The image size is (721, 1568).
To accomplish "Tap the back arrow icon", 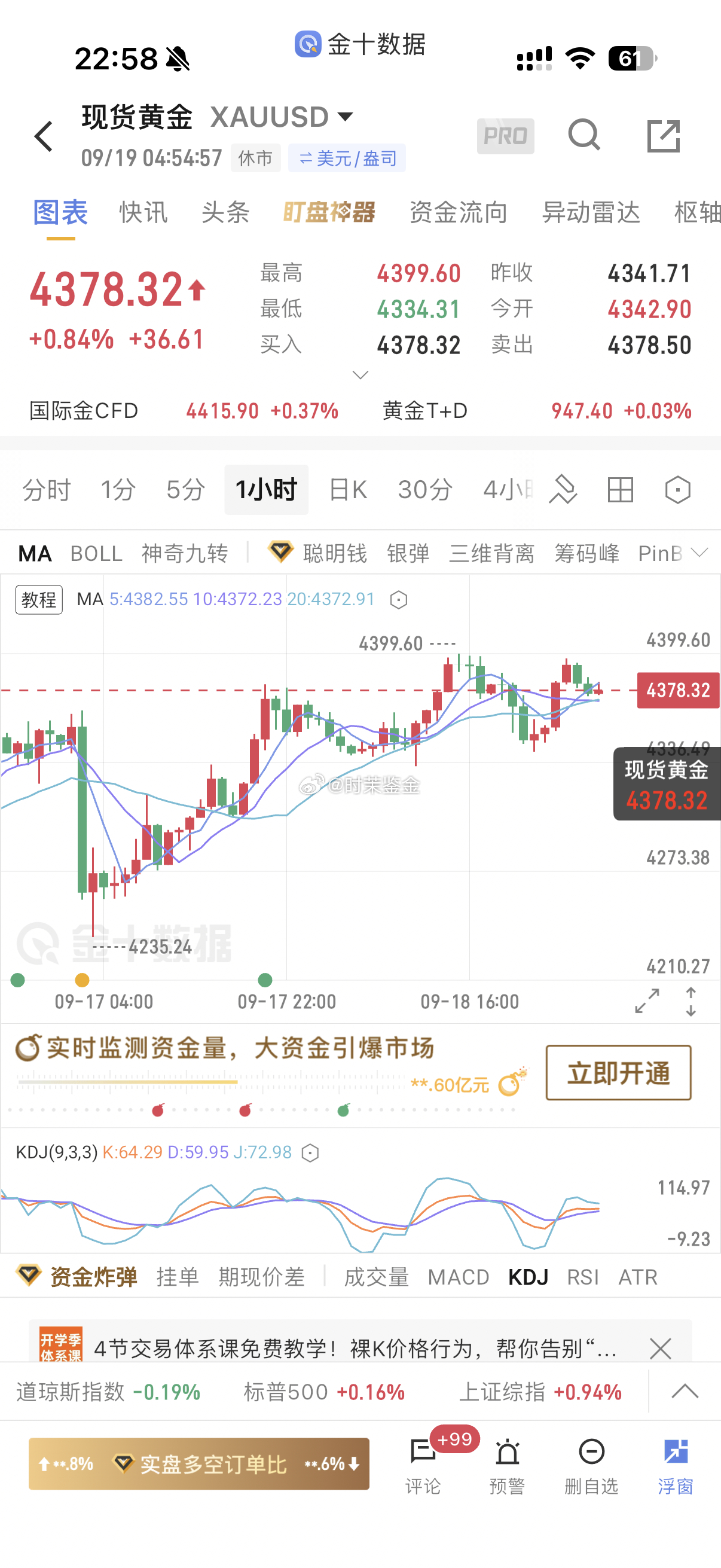I will coord(44,136).
